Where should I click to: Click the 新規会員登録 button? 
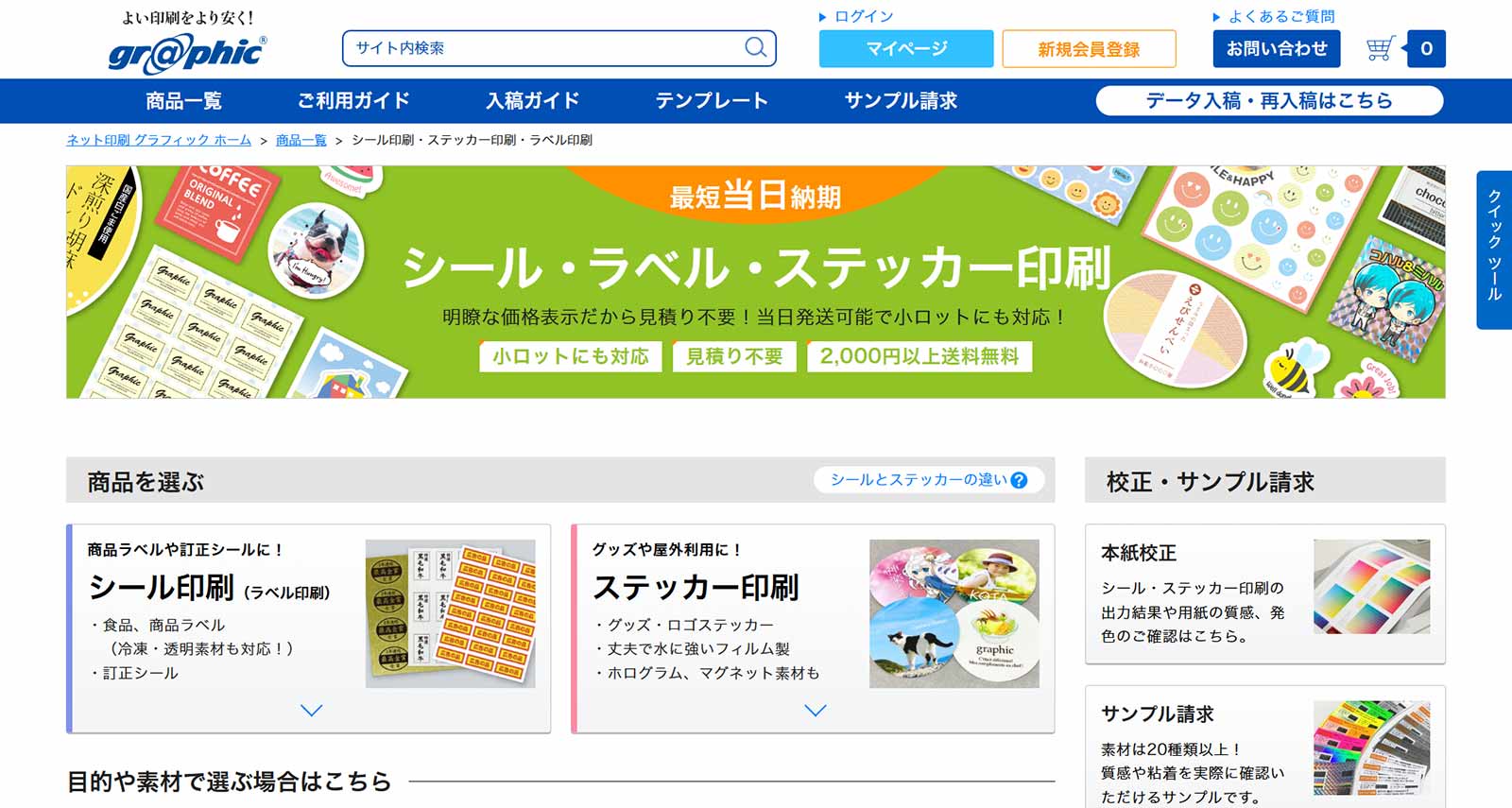(1089, 48)
